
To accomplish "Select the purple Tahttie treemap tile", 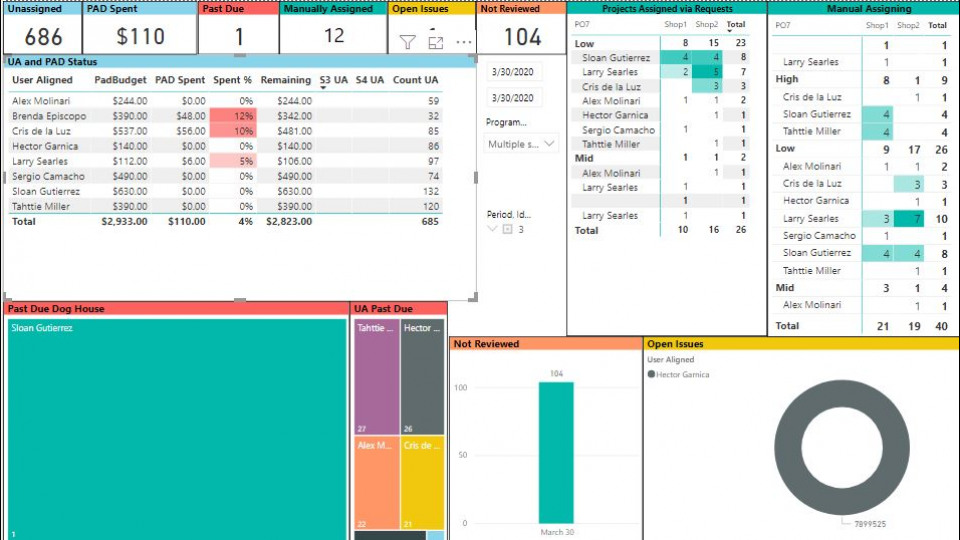I will [376, 377].
